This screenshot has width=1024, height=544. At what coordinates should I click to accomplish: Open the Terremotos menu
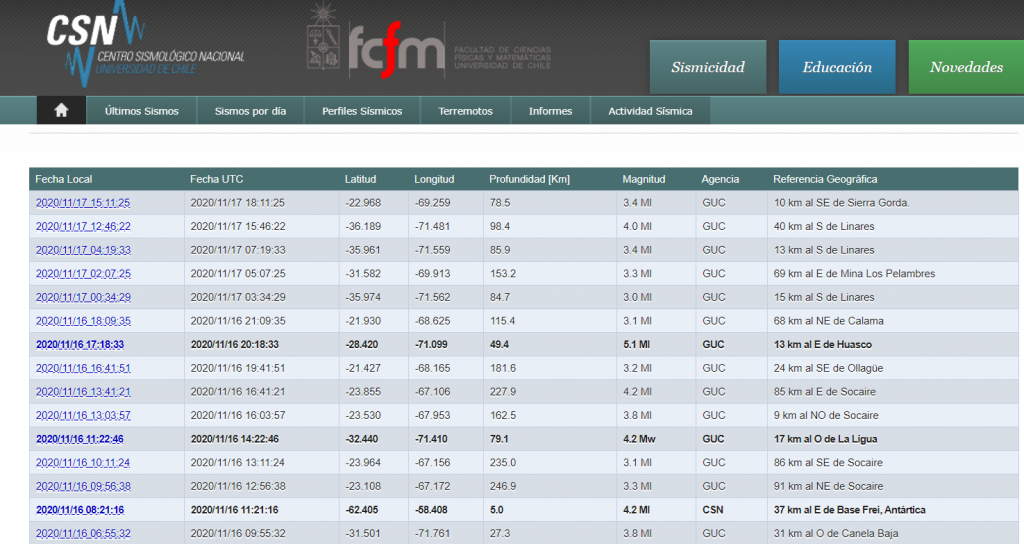click(x=466, y=111)
